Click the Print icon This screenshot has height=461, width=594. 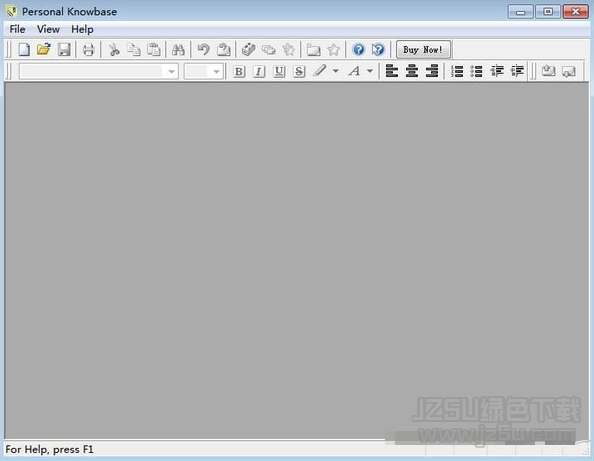88,50
